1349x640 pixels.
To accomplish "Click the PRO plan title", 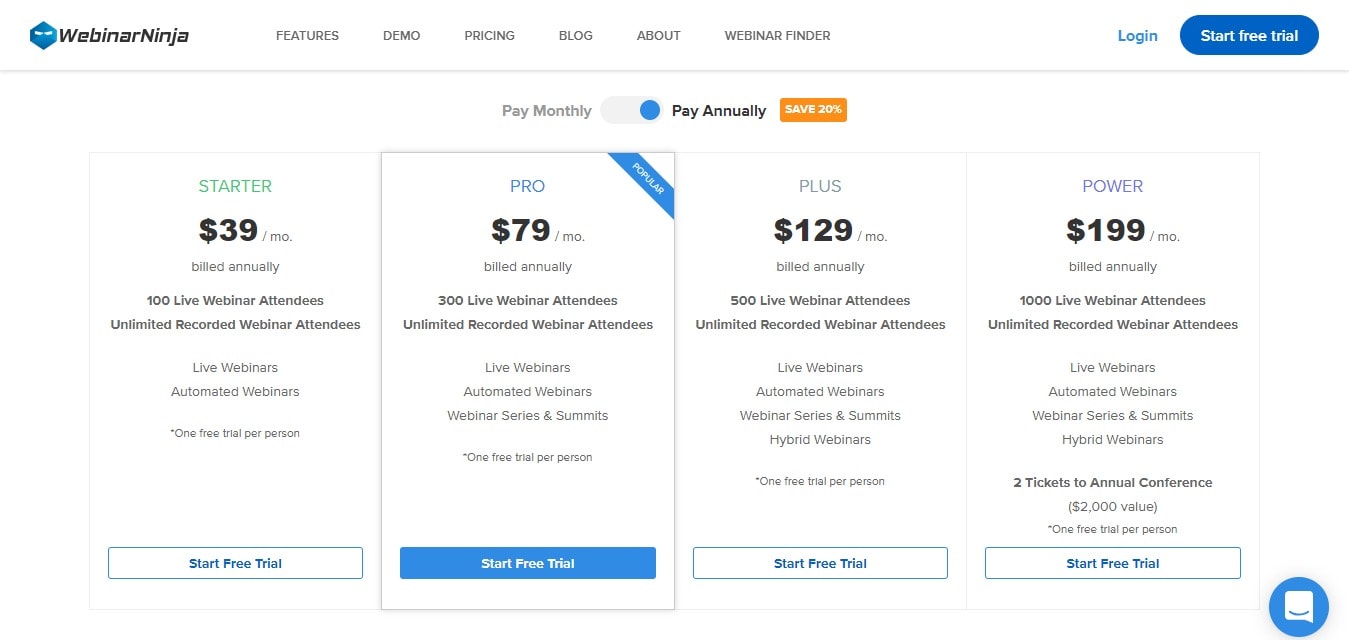I will coord(528,186).
